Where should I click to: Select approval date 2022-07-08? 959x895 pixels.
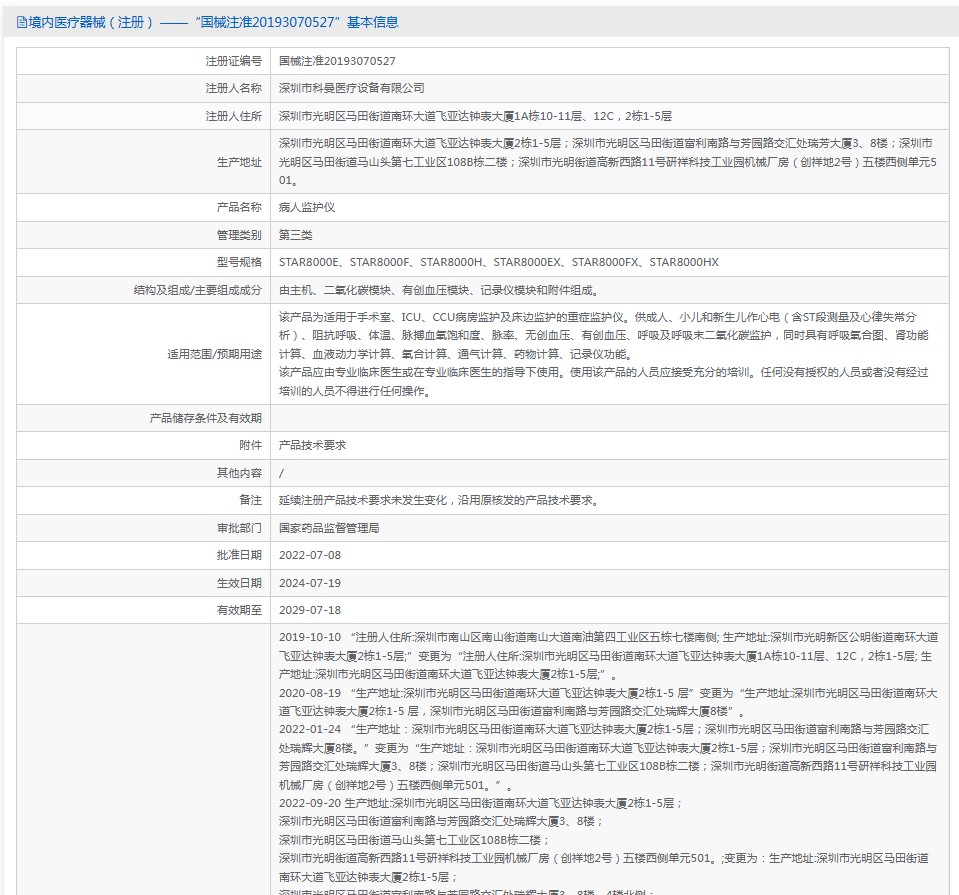tap(309, 555)
